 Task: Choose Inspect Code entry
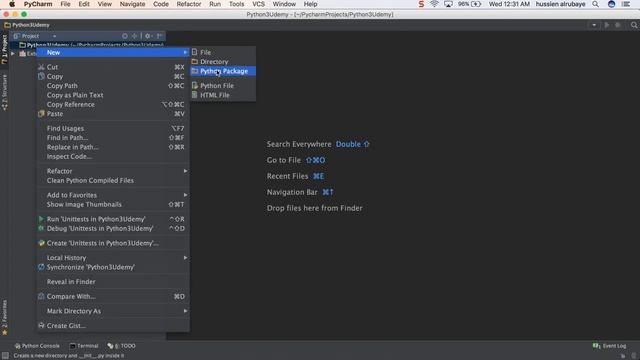pyautogui.click(x=113, y=157)
